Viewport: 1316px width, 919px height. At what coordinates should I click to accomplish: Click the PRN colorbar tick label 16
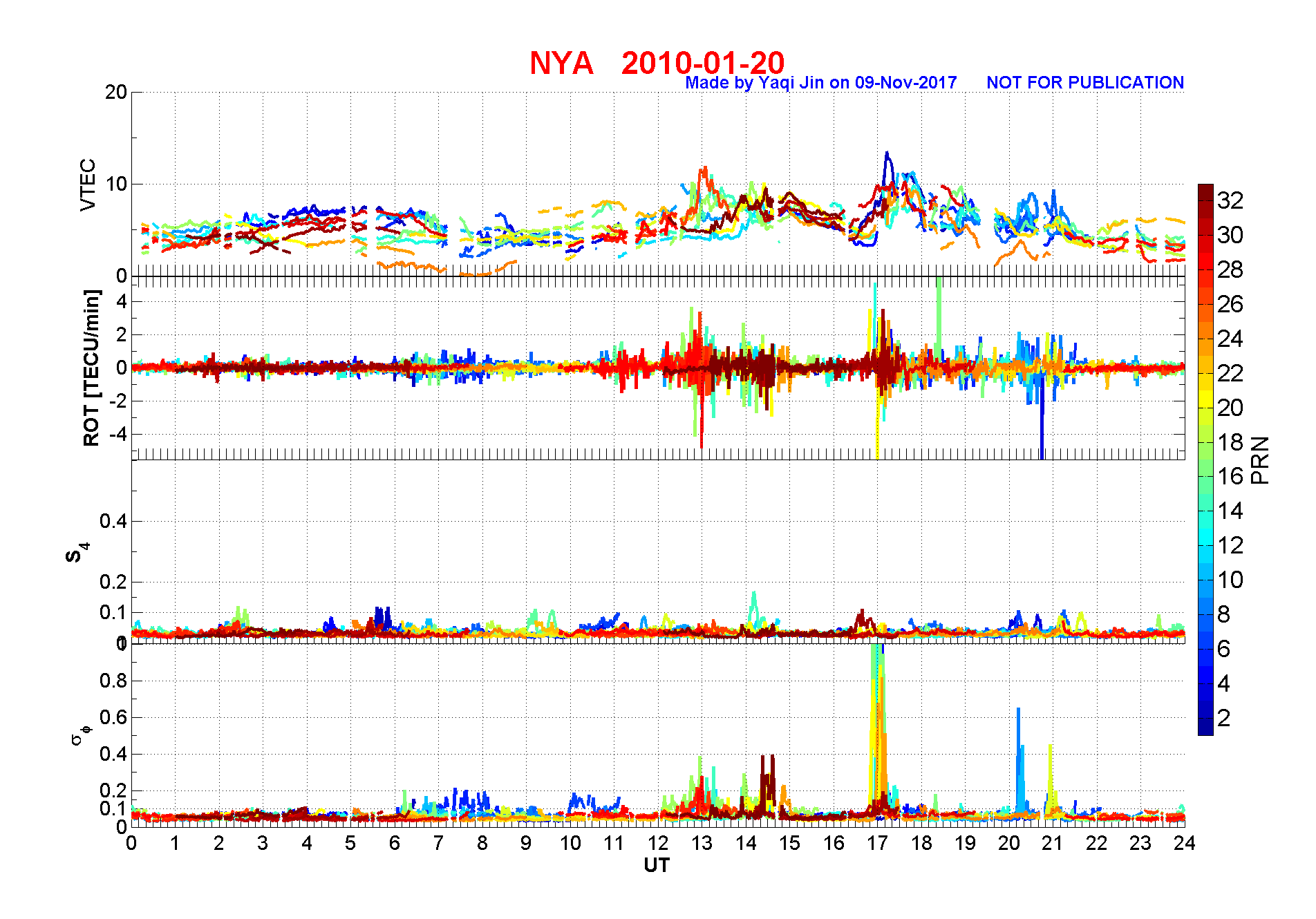point(1230,476)
